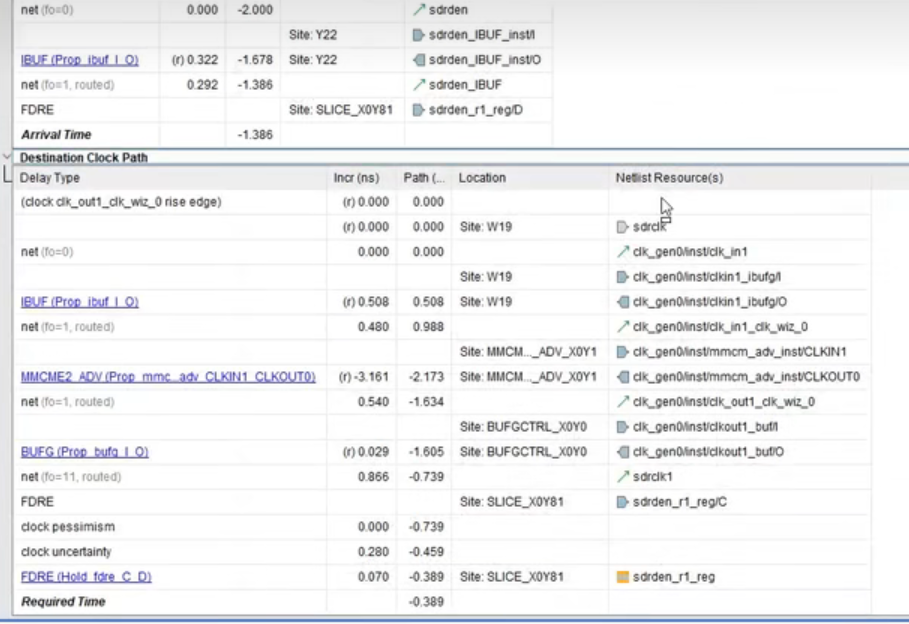Viewport: 909px width, 624px height.
Task: Click the net icon beside sdrclk1
Action: [x=623, y=477]
